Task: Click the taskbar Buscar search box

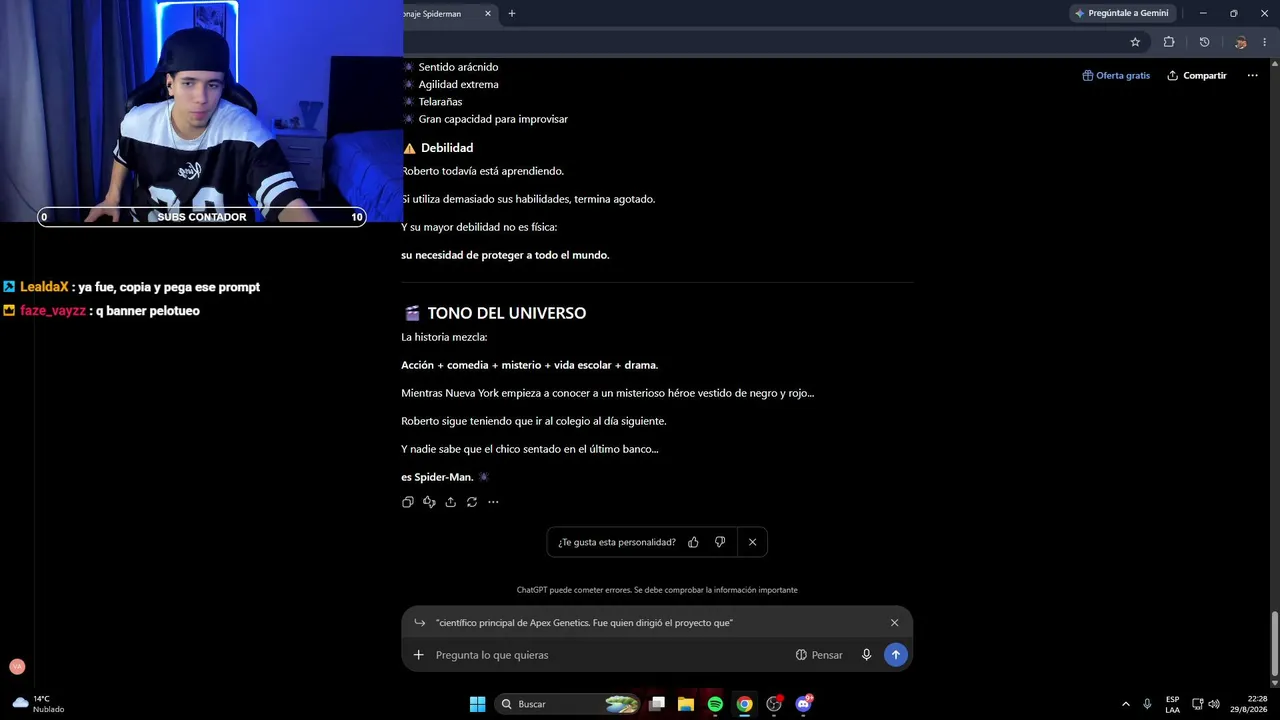Action: pyautogui.click(x=568, y=704)
